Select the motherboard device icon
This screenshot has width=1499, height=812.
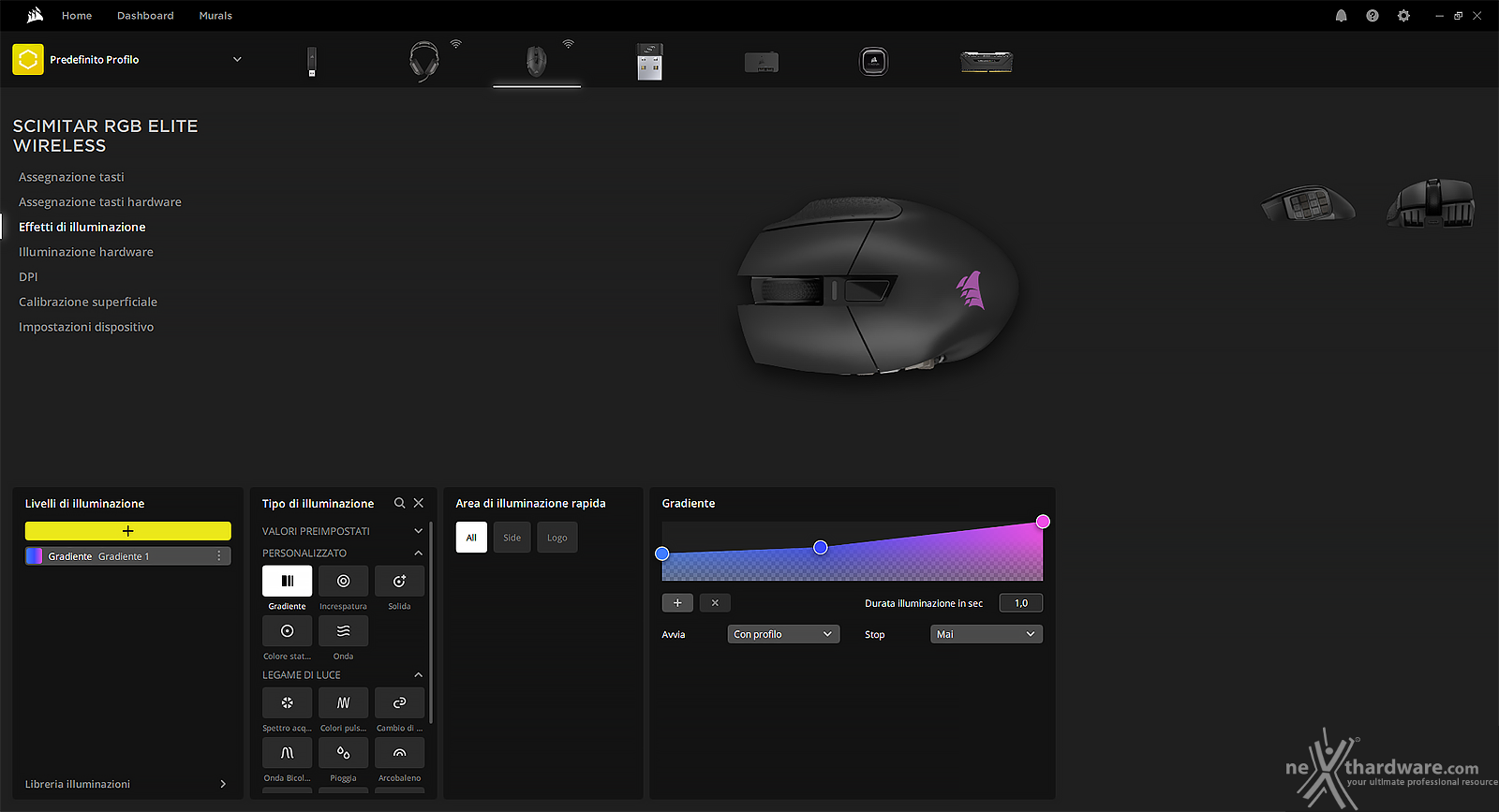(x=762, y=63)
